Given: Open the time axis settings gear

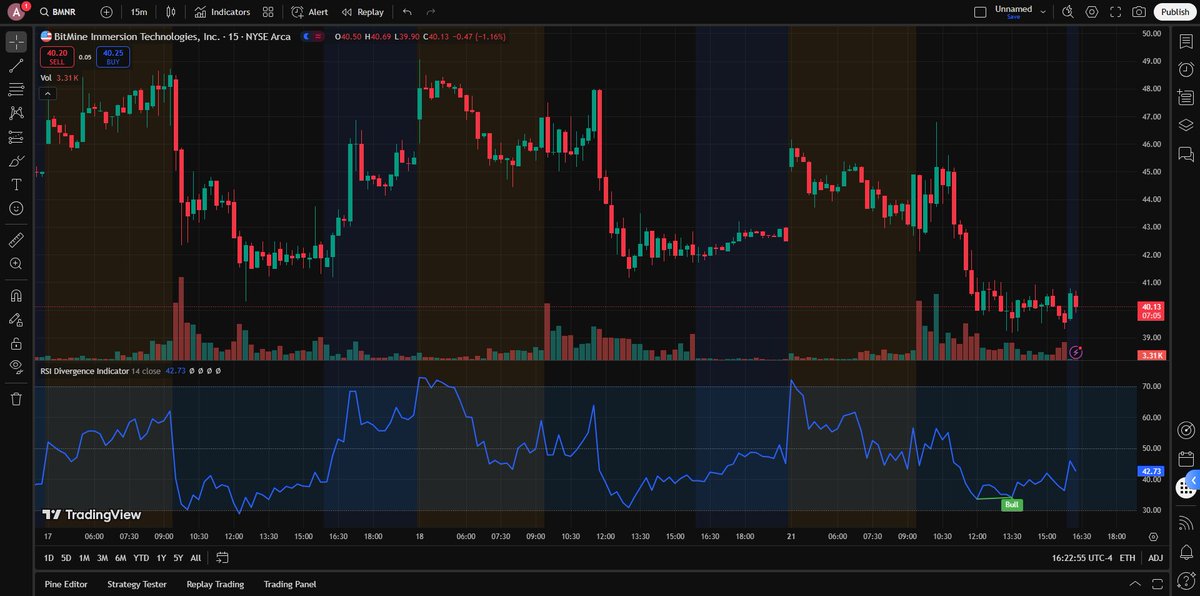Looking at the screenshot, I should (1153, 537).
